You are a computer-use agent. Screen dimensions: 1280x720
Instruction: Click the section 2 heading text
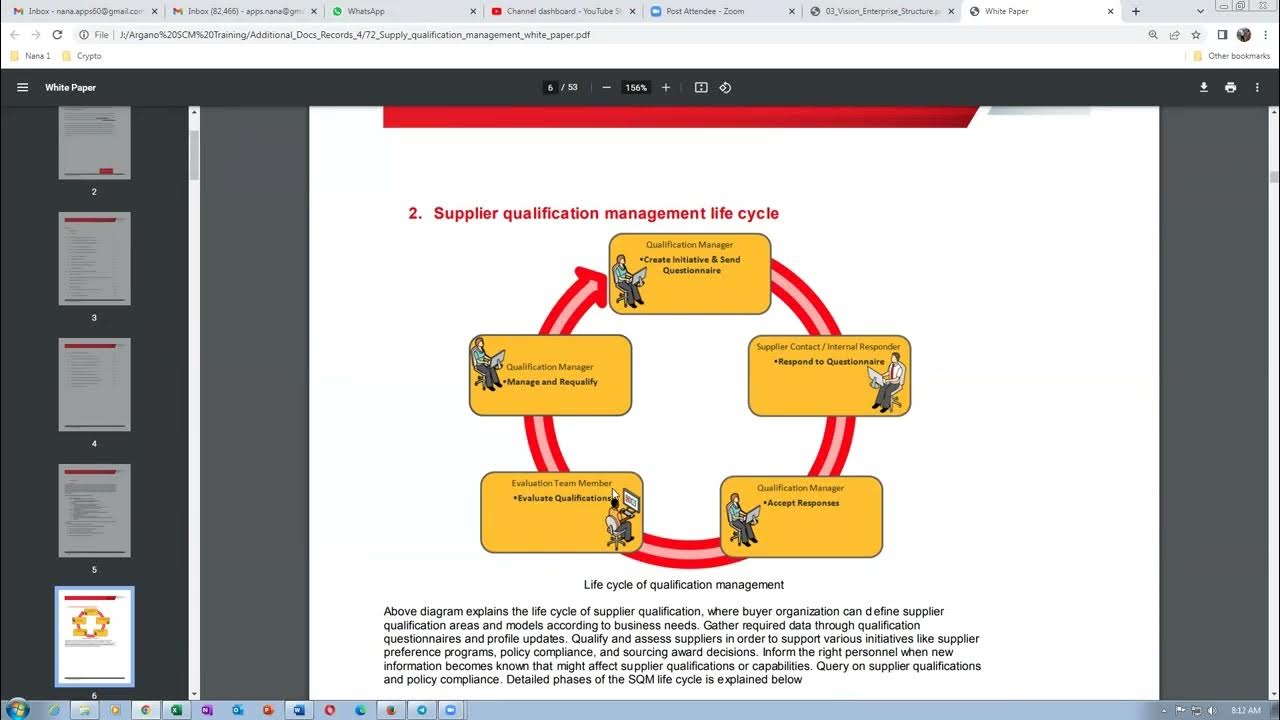click(x=593, y=213)
